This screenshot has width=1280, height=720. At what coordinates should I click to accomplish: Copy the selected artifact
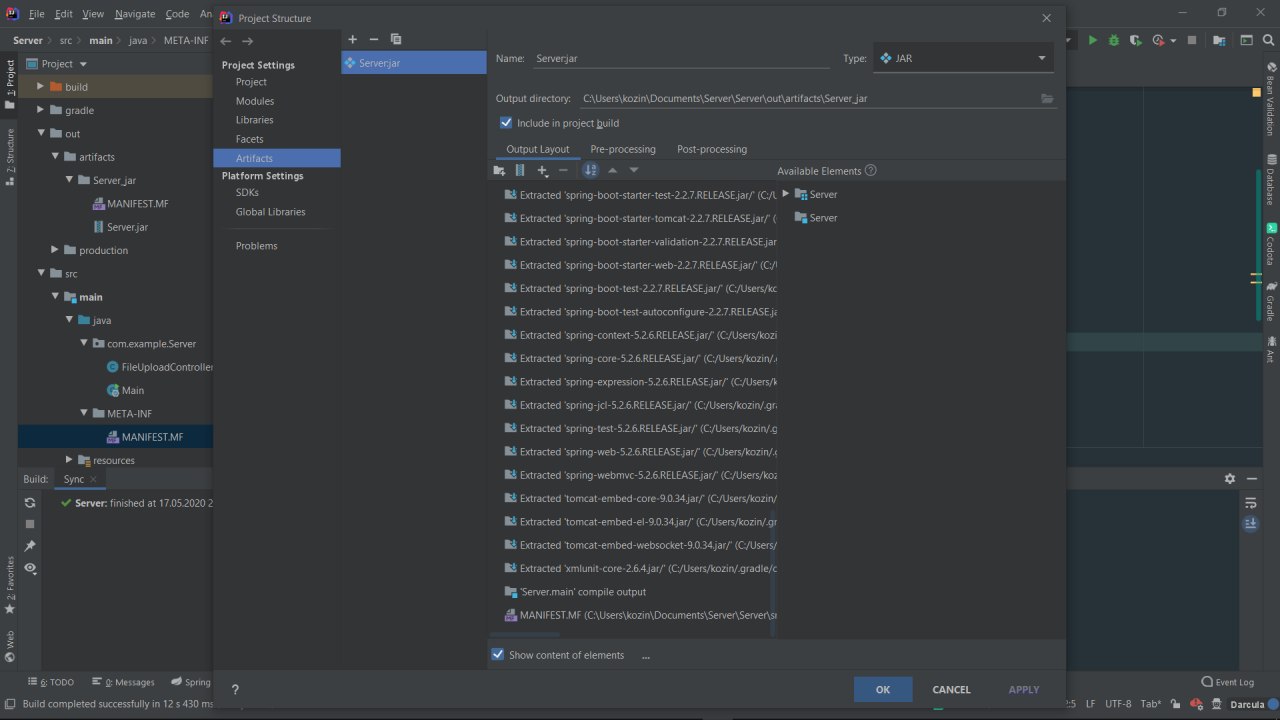coord(396,39)
